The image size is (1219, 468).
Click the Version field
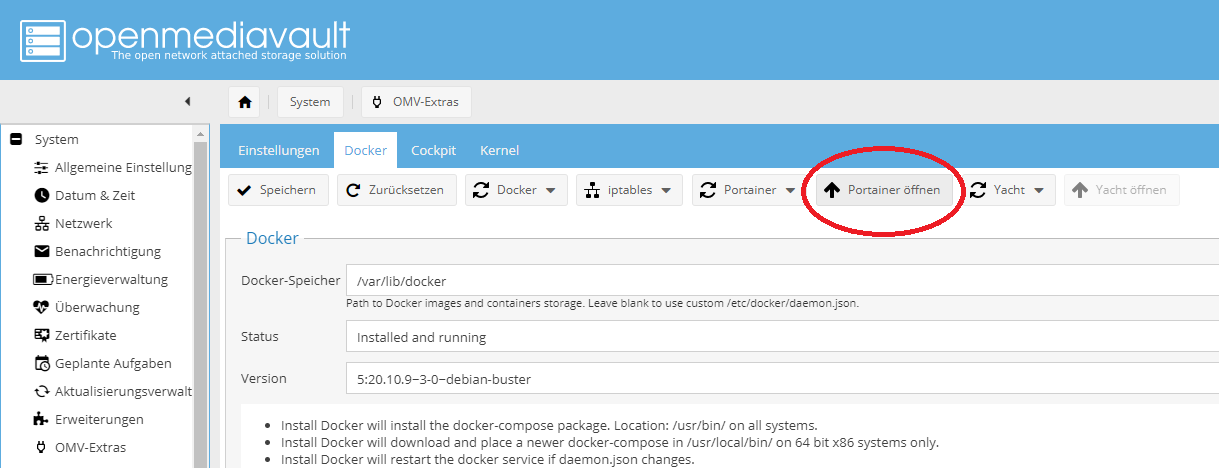point(782,379)
